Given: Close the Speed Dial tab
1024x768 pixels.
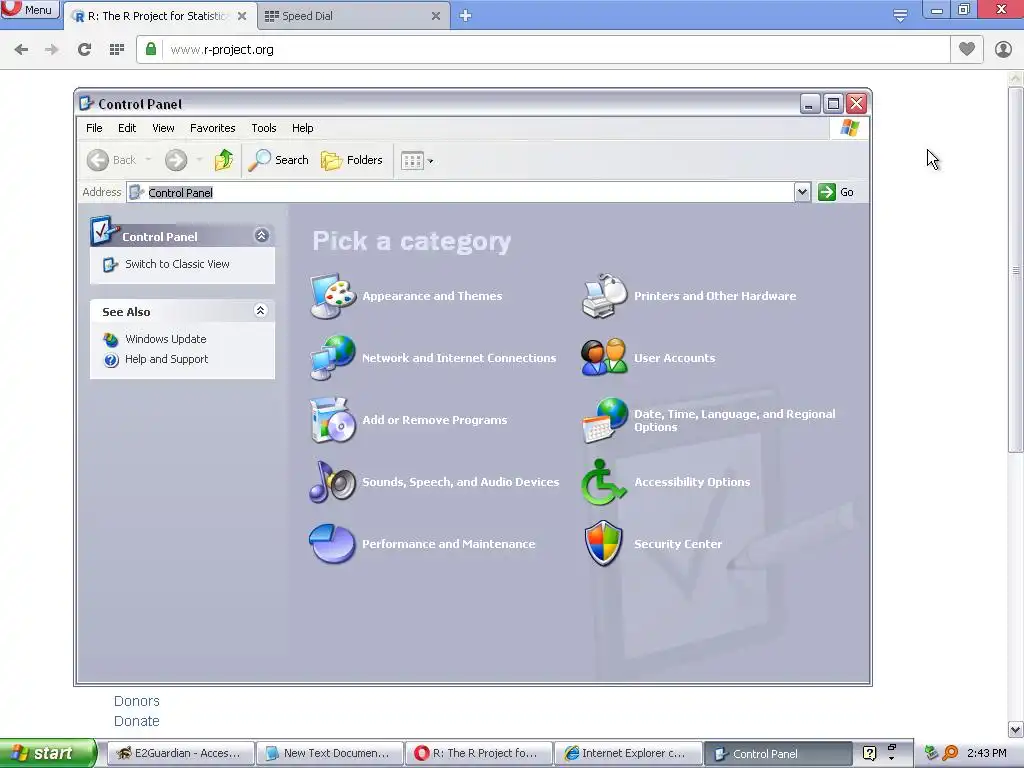Looking at the screenshot, I should (436, 16).
